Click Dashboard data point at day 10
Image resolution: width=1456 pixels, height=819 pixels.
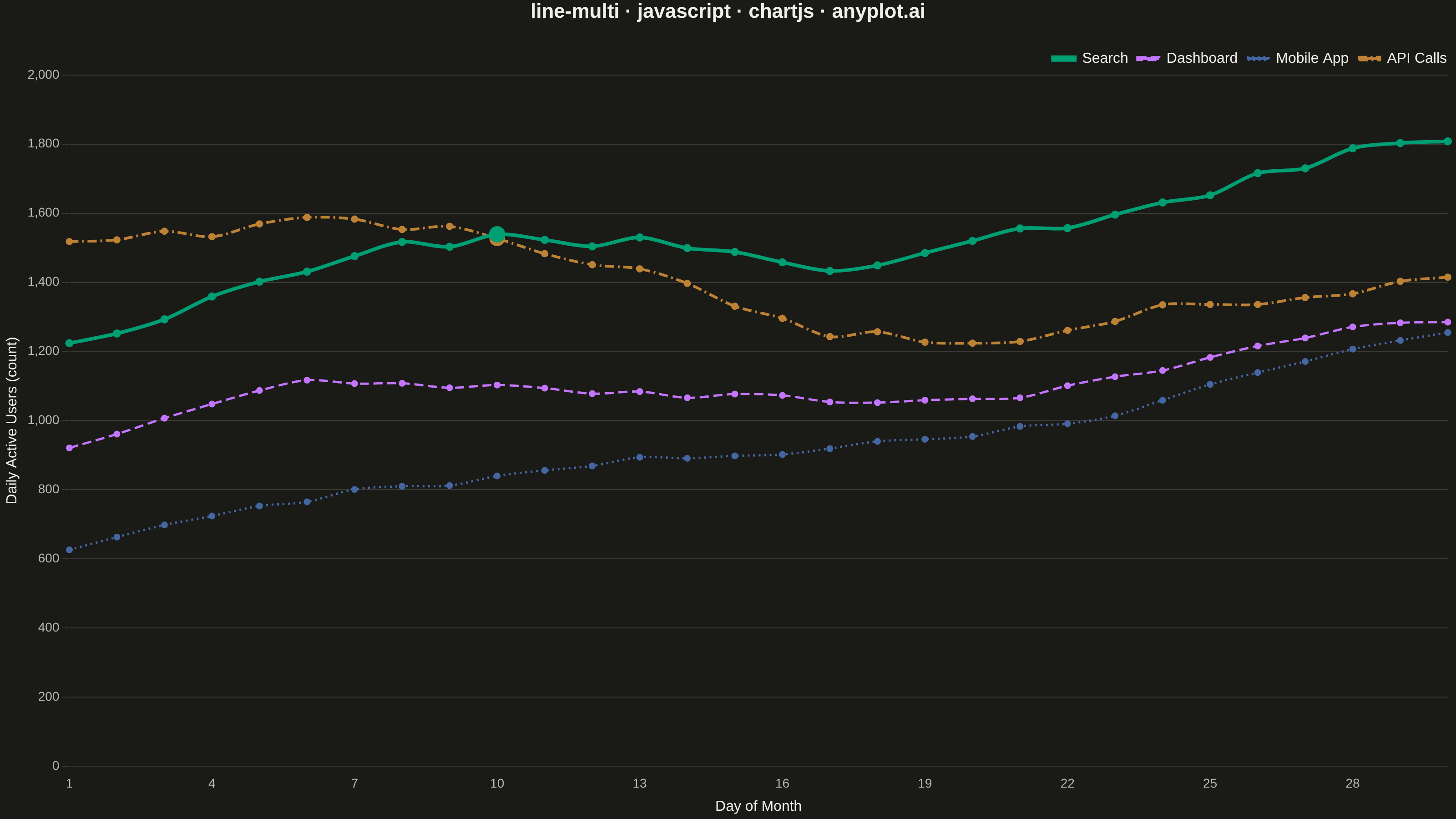click(x=497, y=385)
